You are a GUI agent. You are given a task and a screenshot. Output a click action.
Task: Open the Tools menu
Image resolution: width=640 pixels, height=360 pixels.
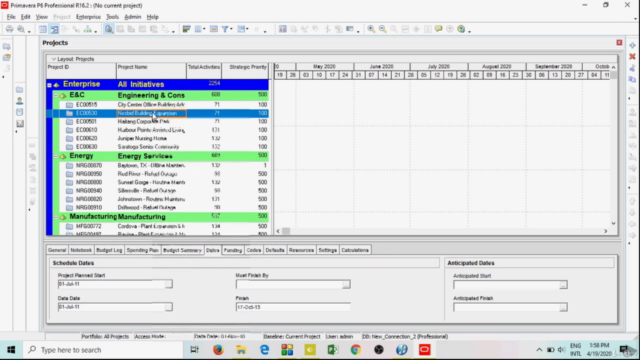coord(112,17)
